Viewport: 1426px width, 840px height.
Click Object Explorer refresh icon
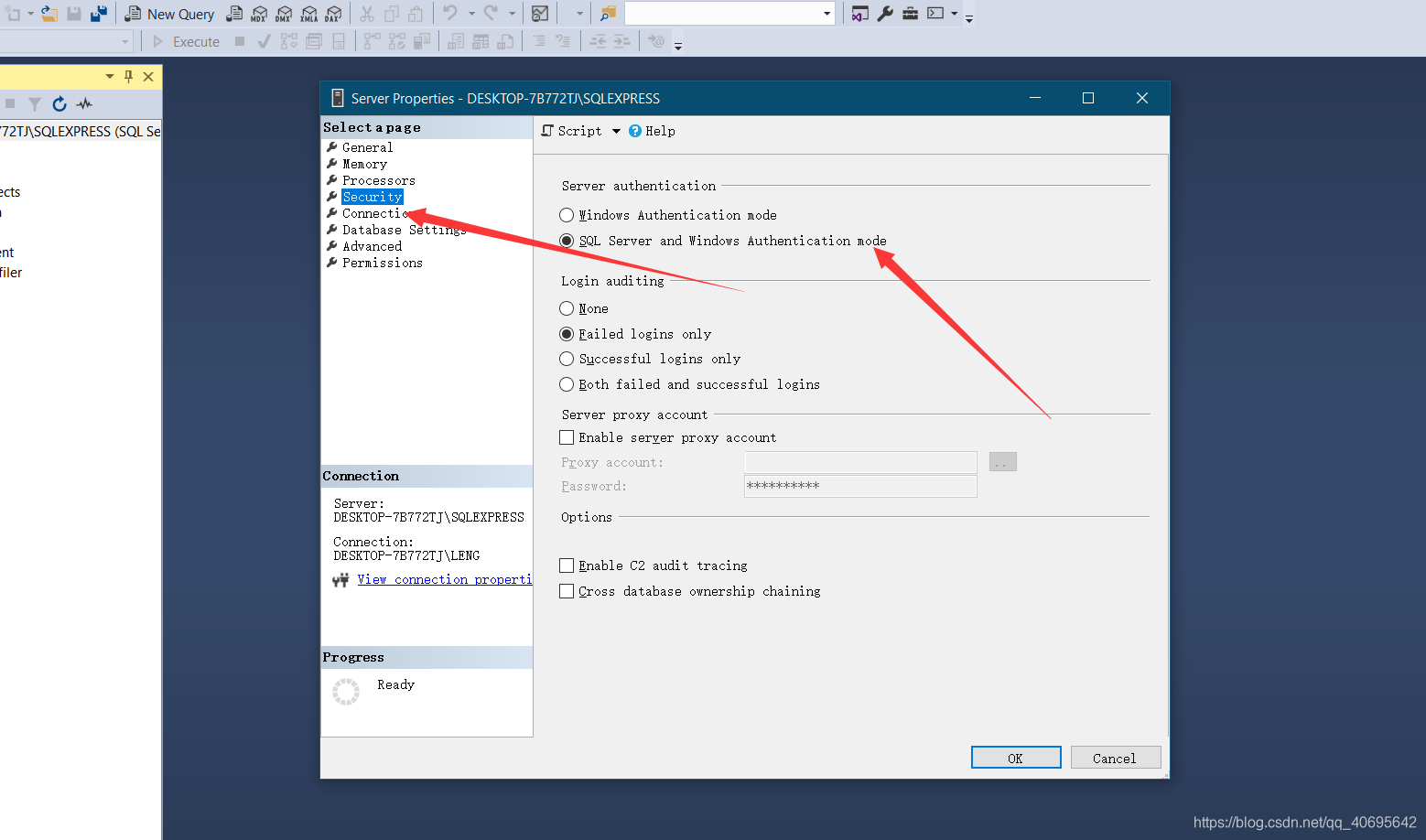coord(59,104)
